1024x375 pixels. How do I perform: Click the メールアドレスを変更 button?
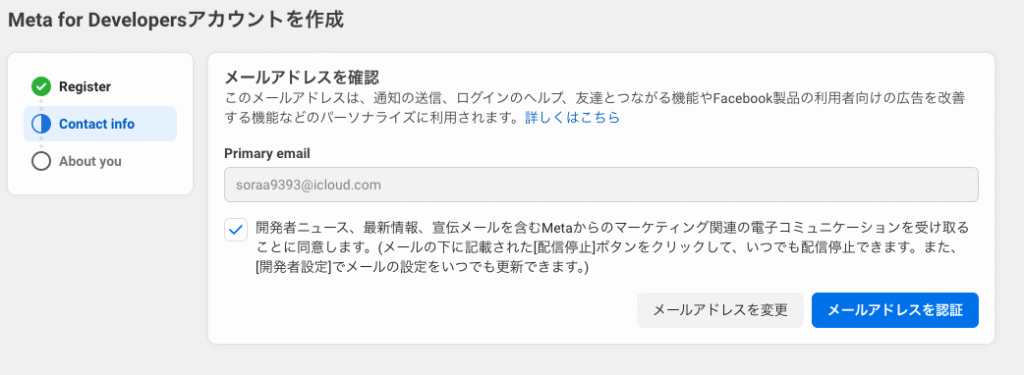click(720, 310)
